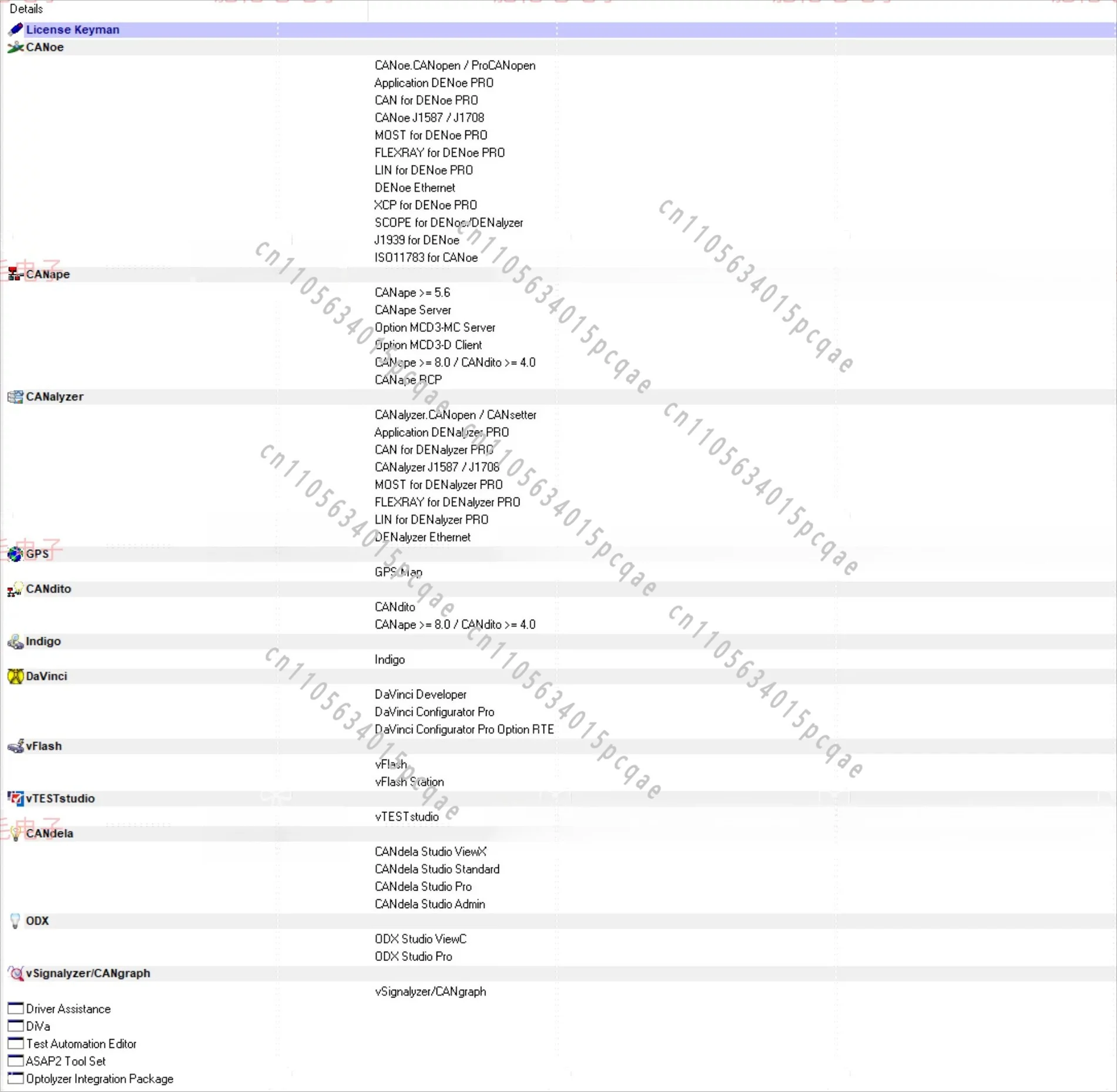Select the 'Application DENoe PRO' entry
Image resolution: width=1117 pixels, height=1092 pixels.
pyautogui.click(x=434, y=83)
